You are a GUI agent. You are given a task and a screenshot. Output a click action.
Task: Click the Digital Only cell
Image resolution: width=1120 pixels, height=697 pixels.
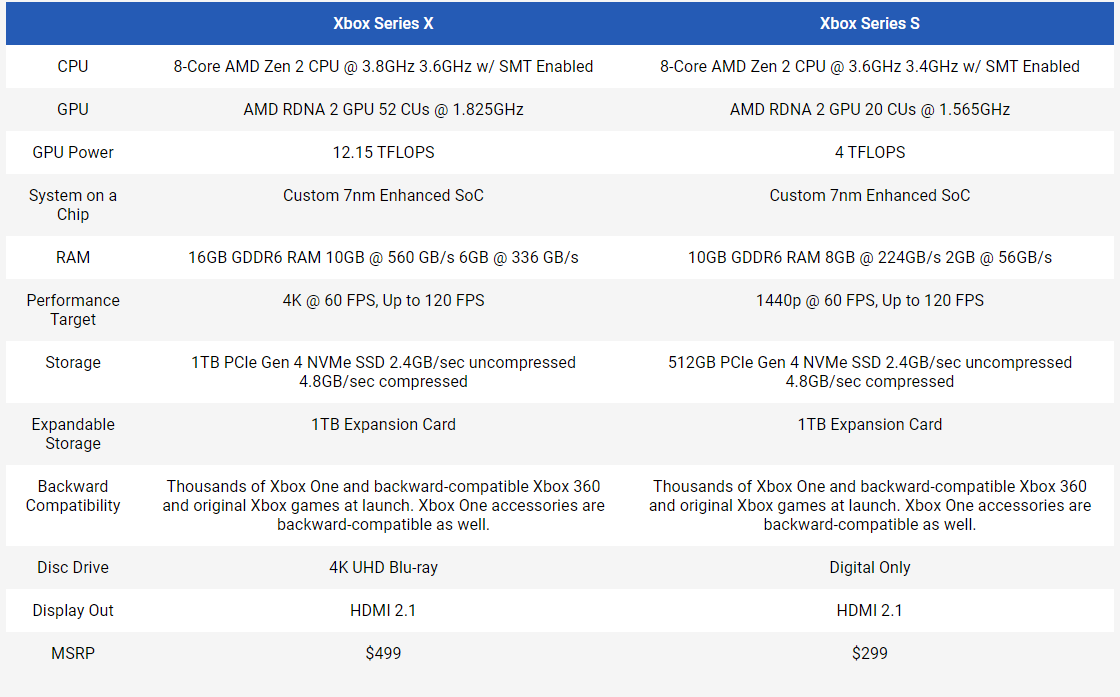click(x=869, y=567)
